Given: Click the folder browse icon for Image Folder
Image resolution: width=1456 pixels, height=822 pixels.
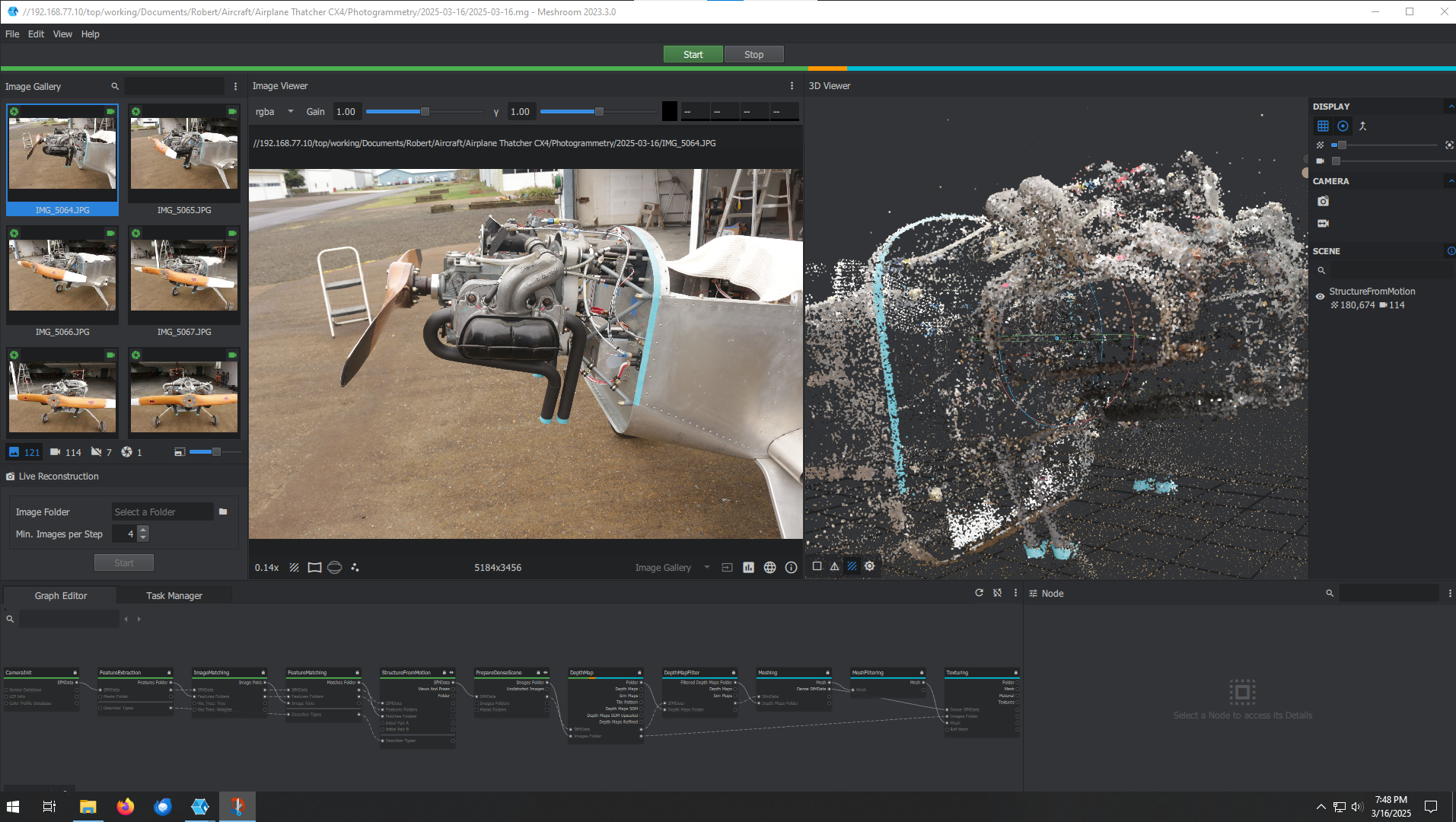Looking at the screenshot, I should [223, 512].
